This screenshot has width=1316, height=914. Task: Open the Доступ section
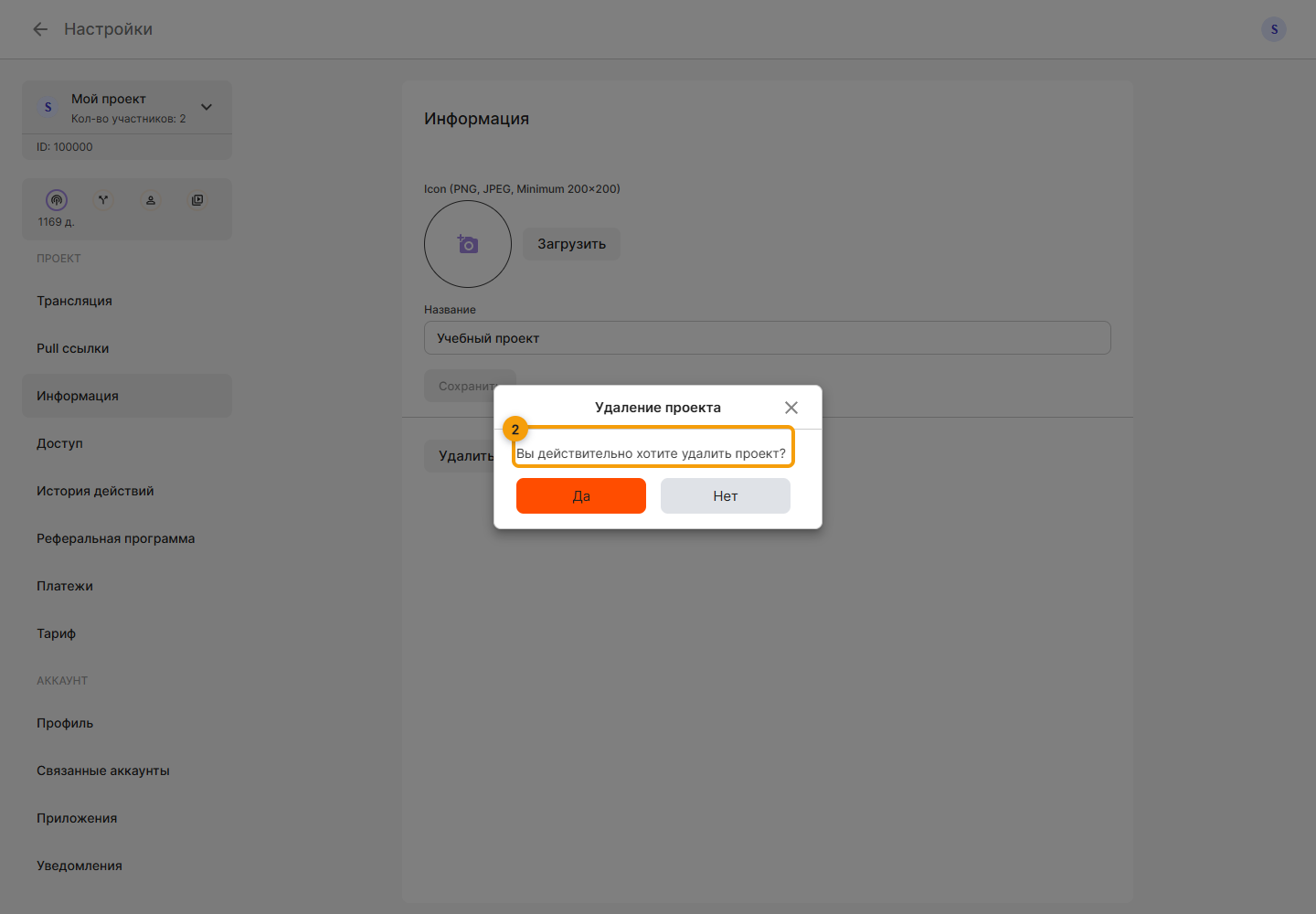(127, 443)
